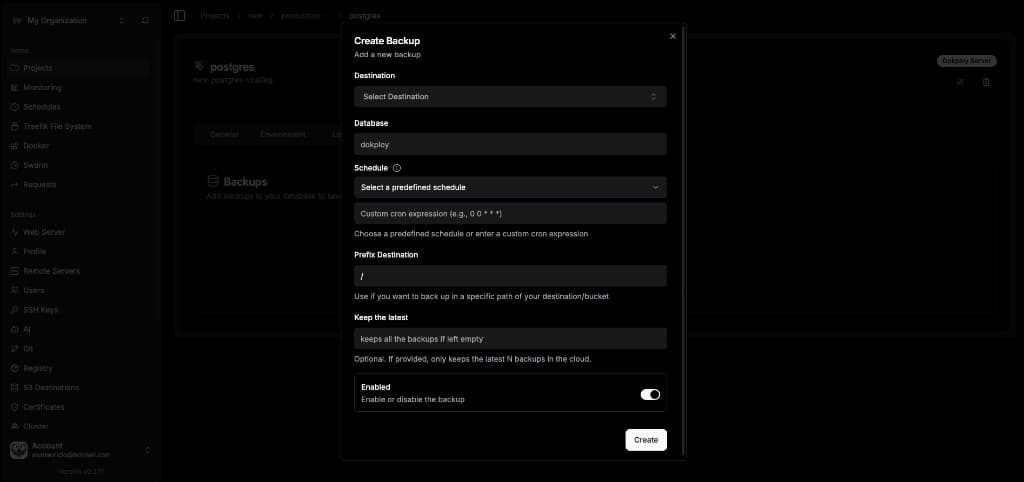The height and width of the screenshot is (482, 1024).
Task: Expand the Account menu chevron
Action: (x=148, y=450)
